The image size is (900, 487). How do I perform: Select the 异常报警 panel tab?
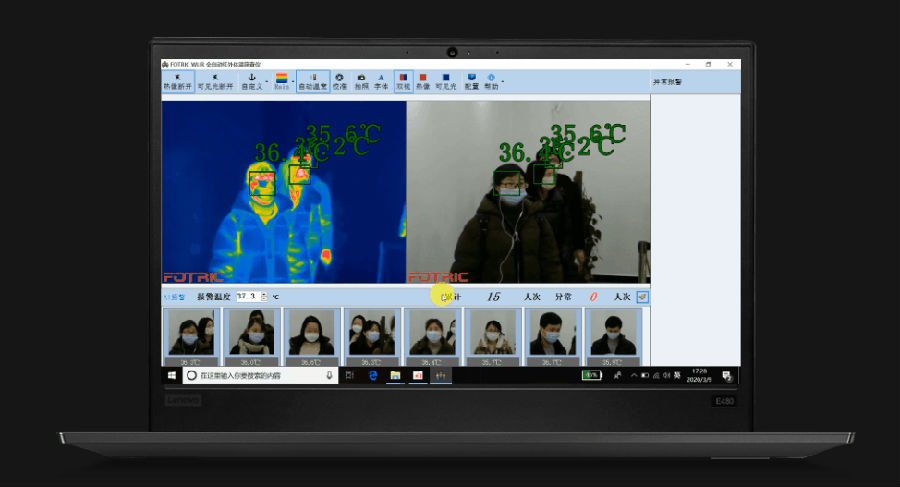667,82
